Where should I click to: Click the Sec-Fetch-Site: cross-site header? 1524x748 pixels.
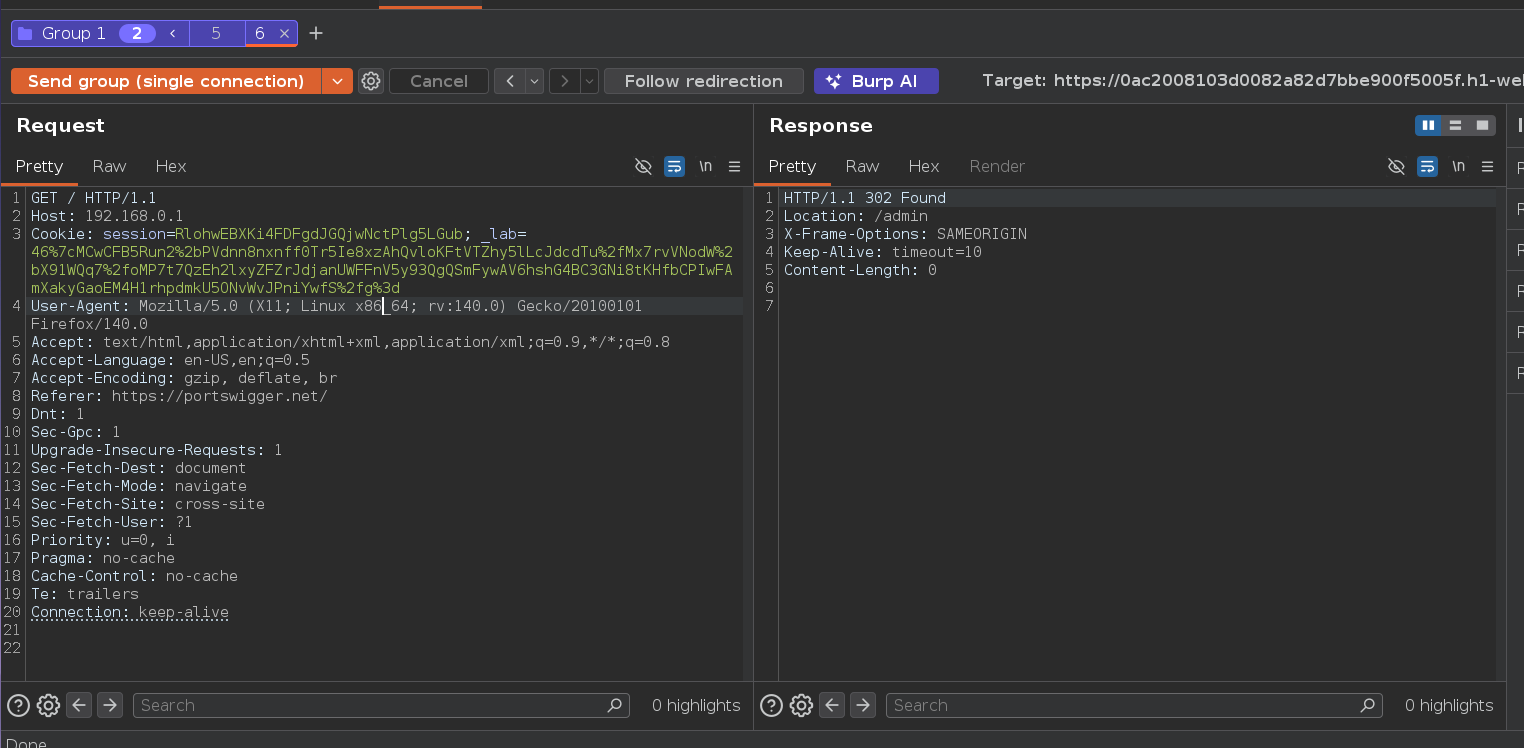click(x=148, y=504)
